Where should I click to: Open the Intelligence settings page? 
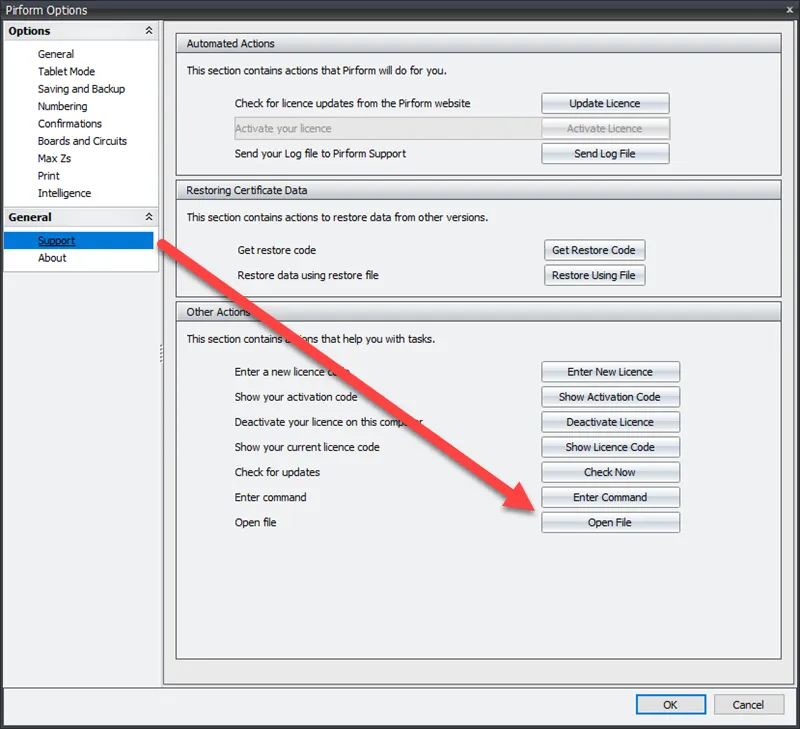(x=66, y=193)
